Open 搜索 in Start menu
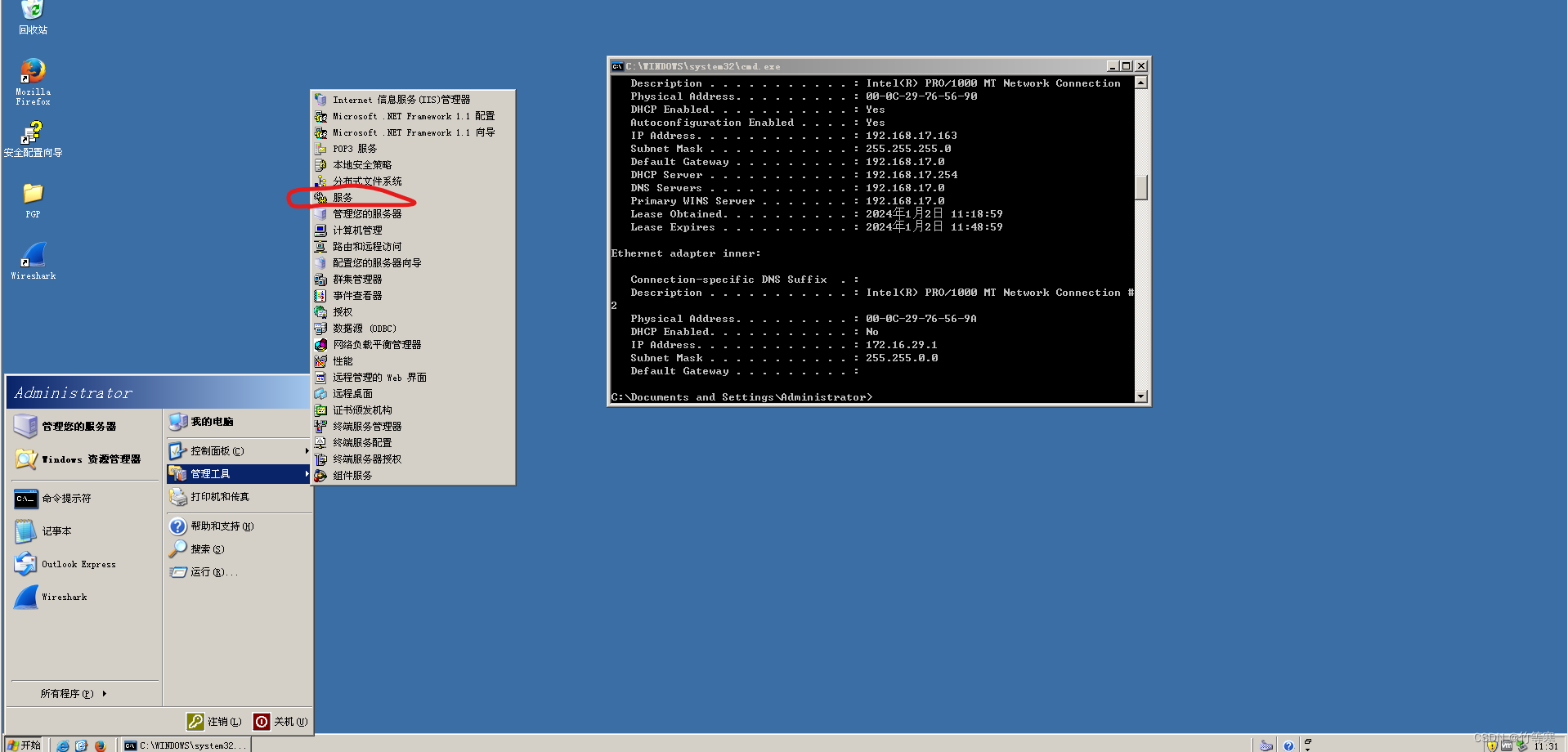This screenshot has height=752, width=1568. click(239, 549)
